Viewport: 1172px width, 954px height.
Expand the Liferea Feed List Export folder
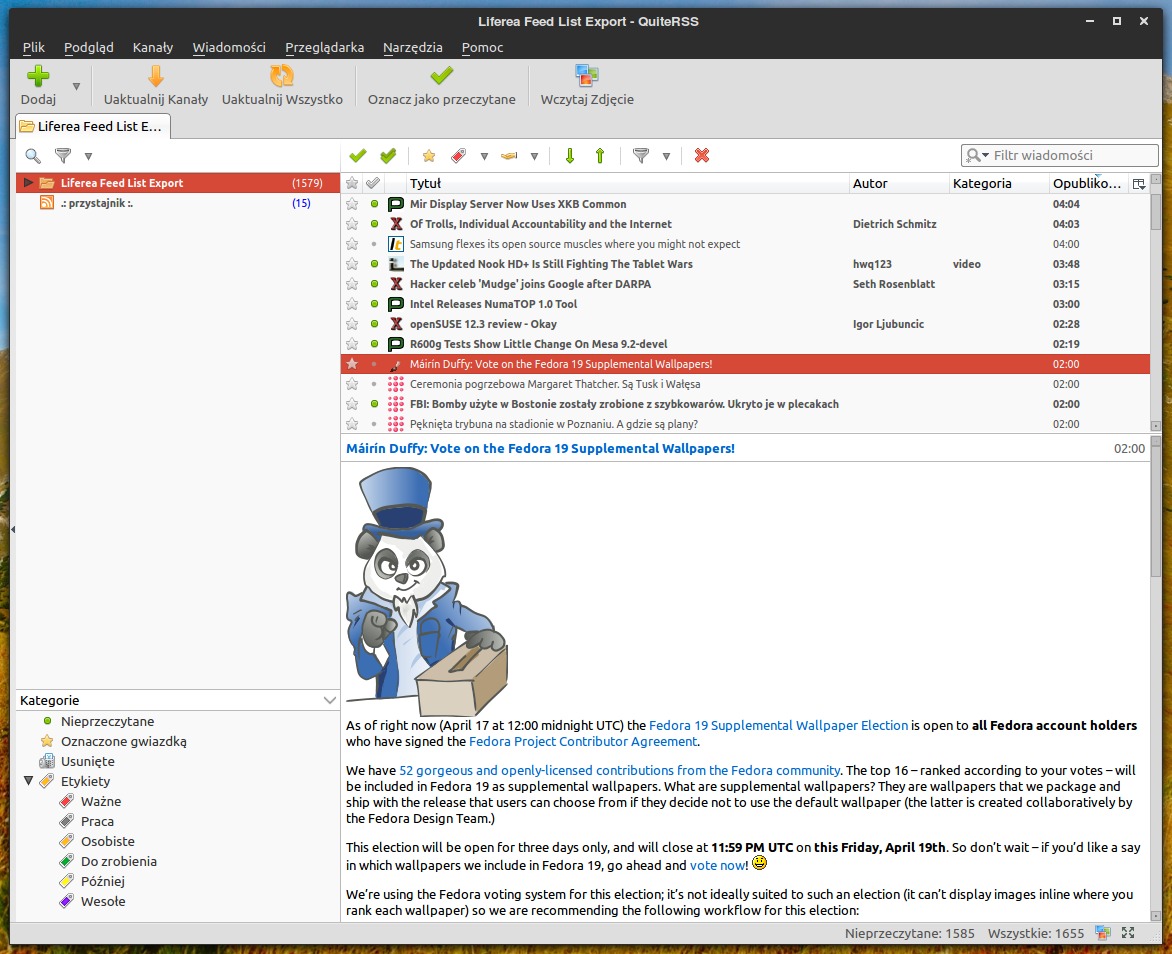28,182
